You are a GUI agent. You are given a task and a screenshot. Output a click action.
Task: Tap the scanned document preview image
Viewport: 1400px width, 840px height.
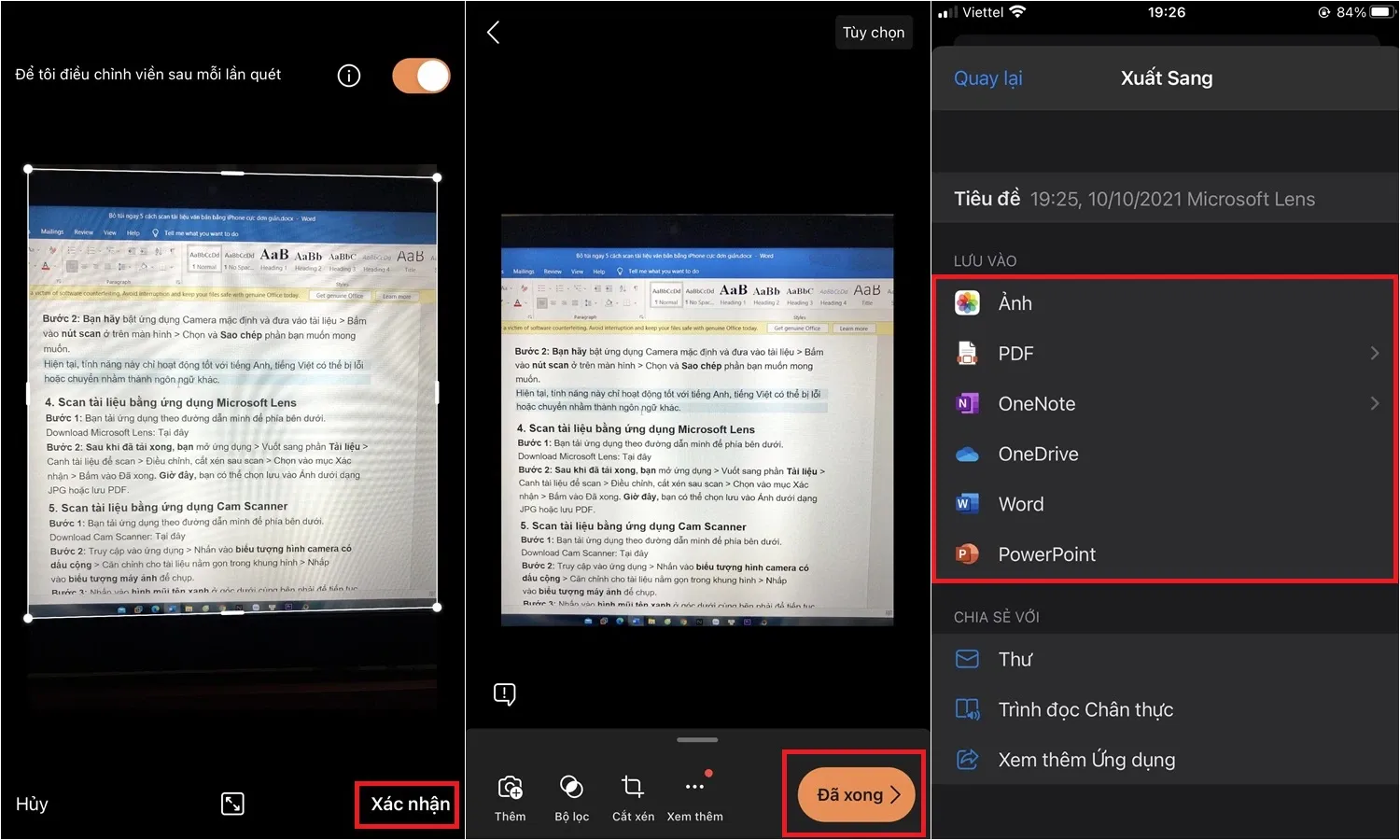[697, 420]
